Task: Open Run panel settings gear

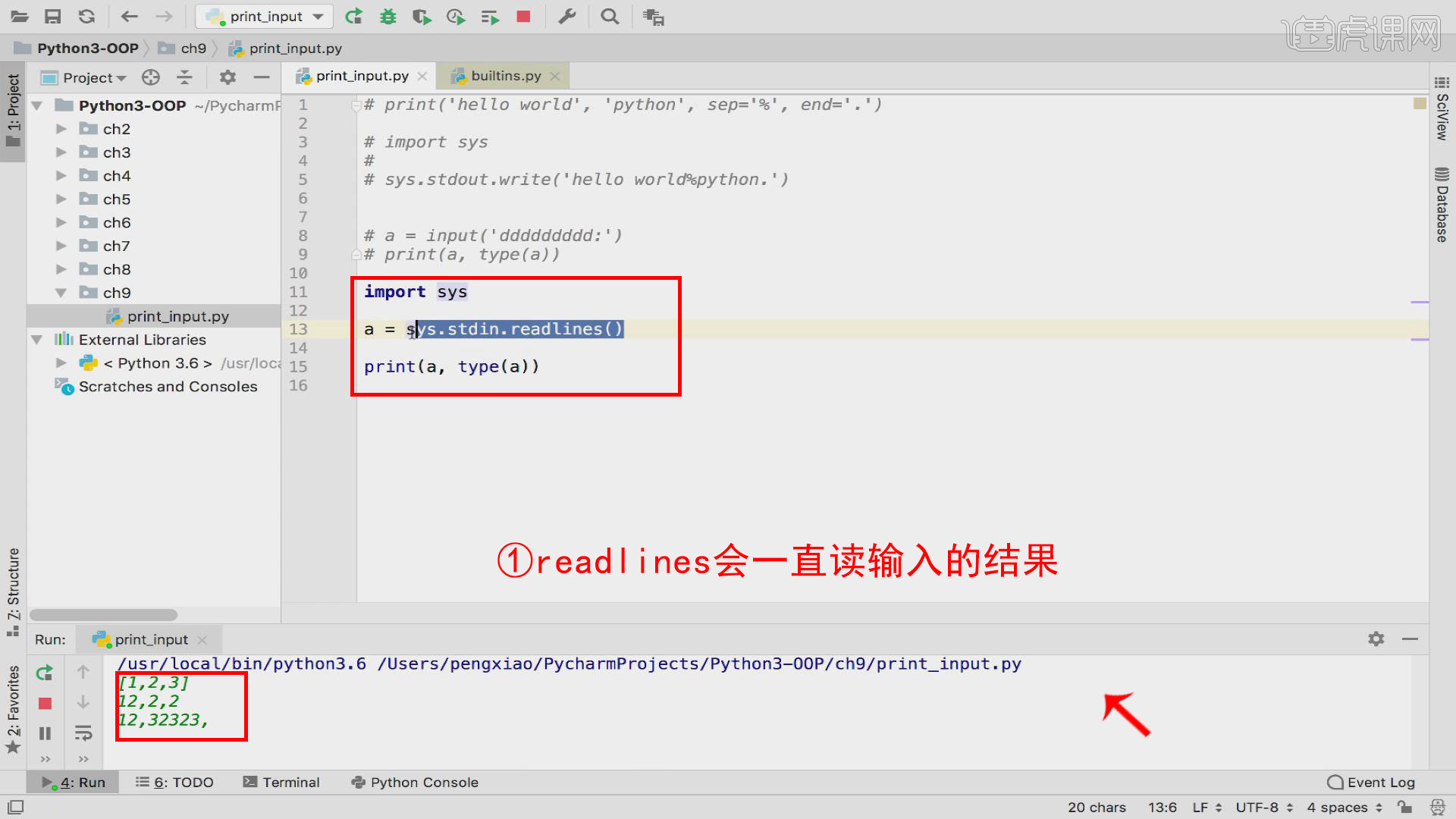Action: point(1376,639)
